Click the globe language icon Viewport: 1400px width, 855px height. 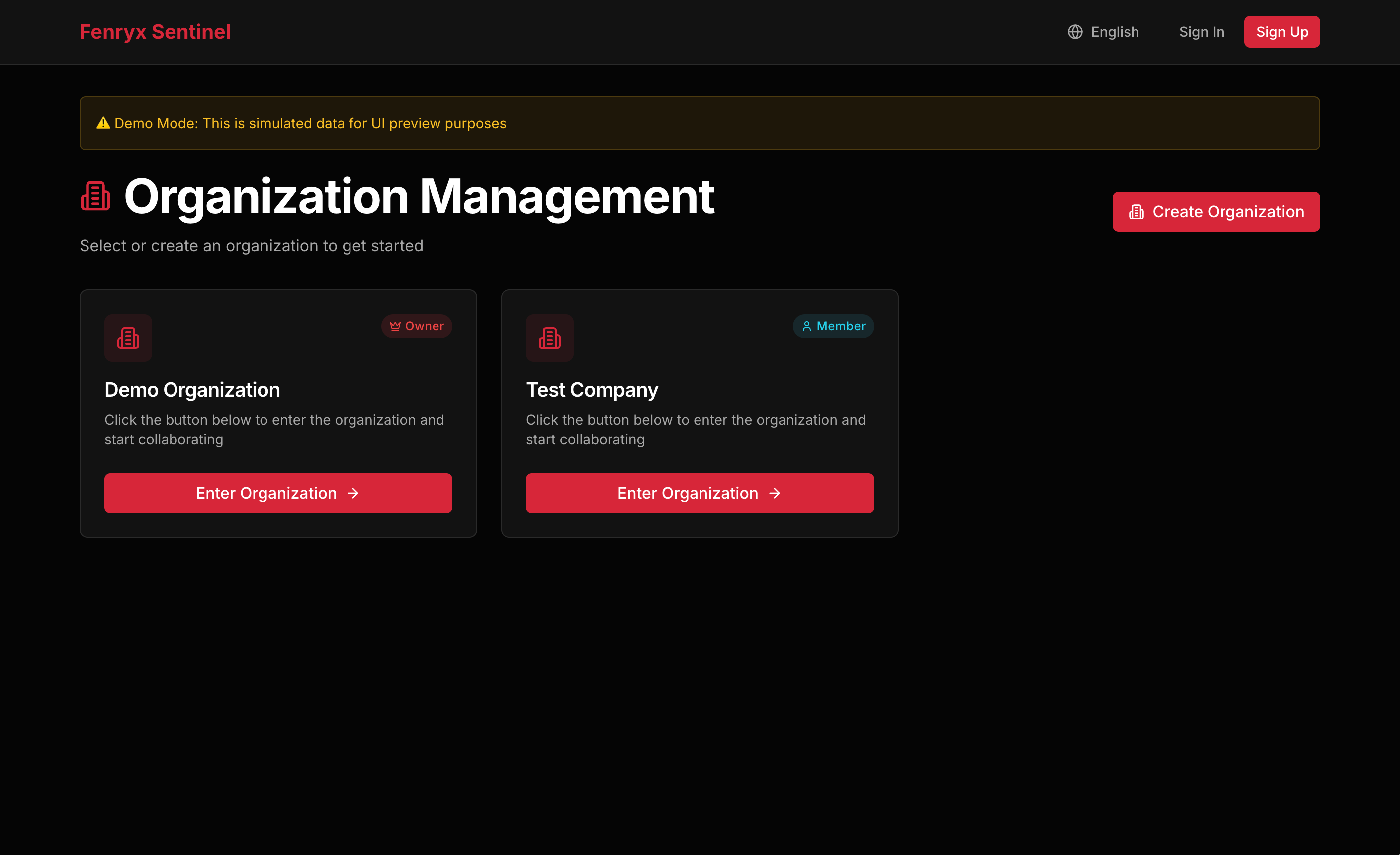click(1075, 32)
